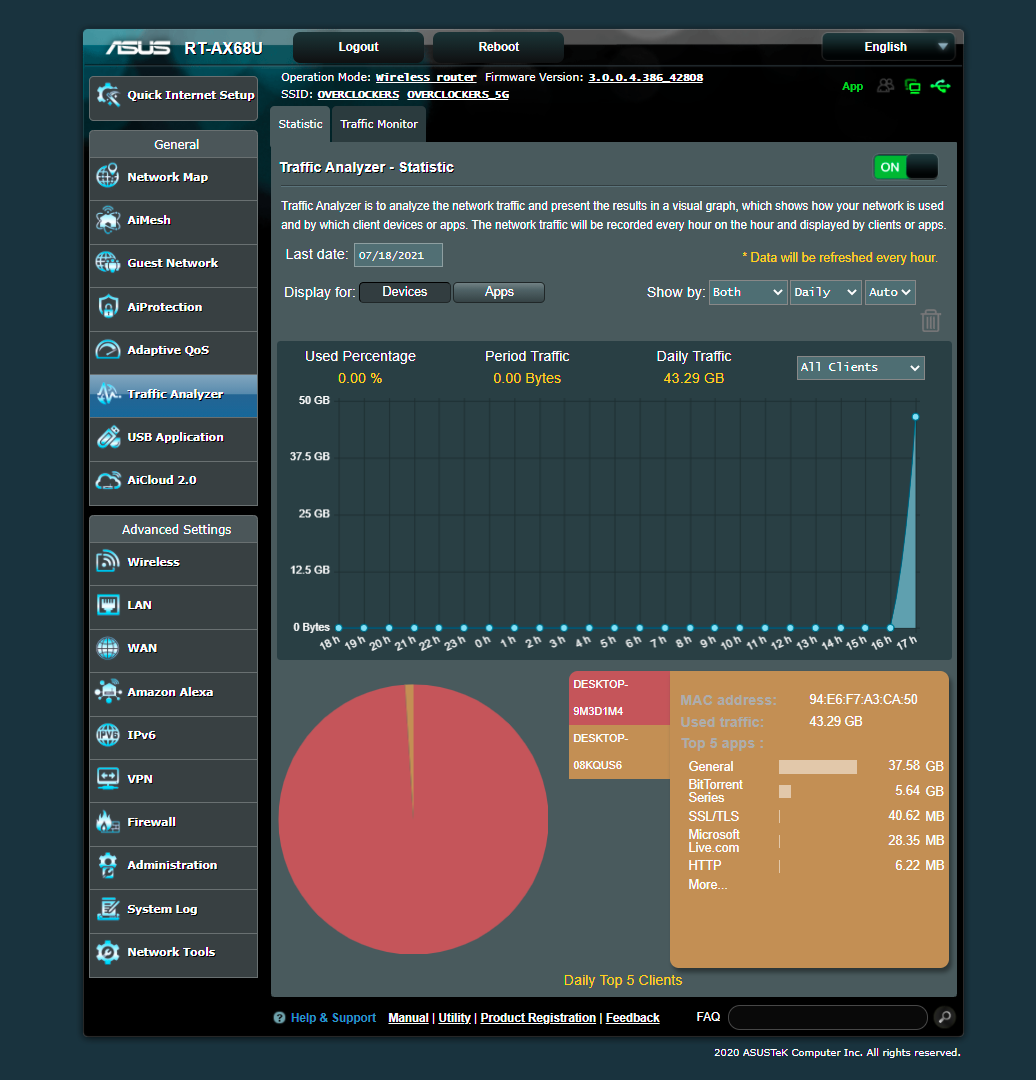Screen dimensions: 1036x1080
Task: Click the FAQ search magnifier icon
Action: (944, 1017)
